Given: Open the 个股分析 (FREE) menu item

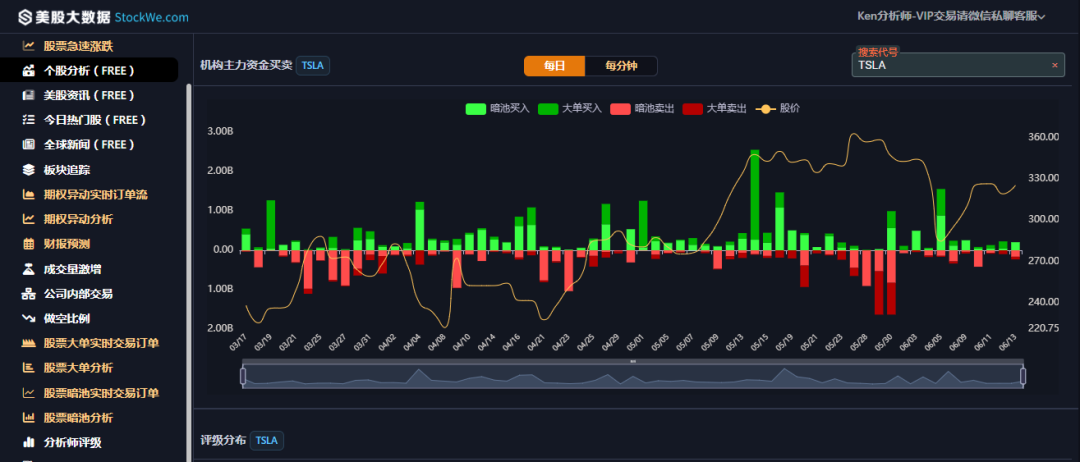Looking at the screenshot, I should (x=89, y=70).
